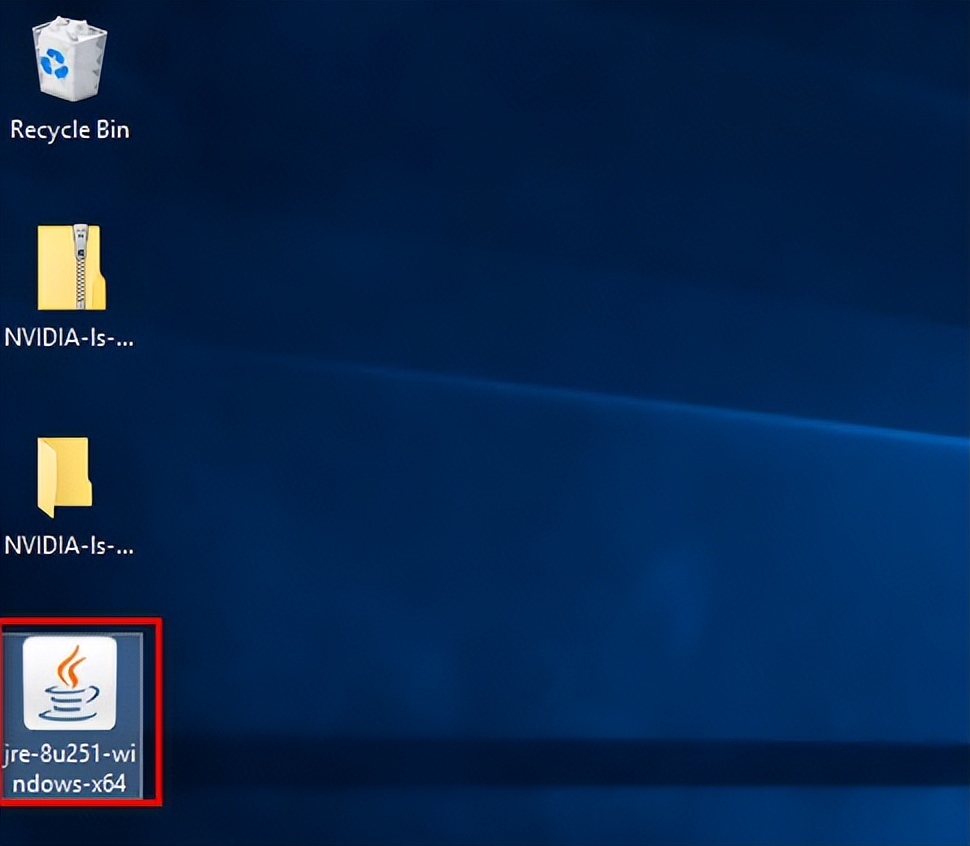Select the Java jre-8u251 installer icon
This screenshot has height=846, width=970.
pos(70,683)
